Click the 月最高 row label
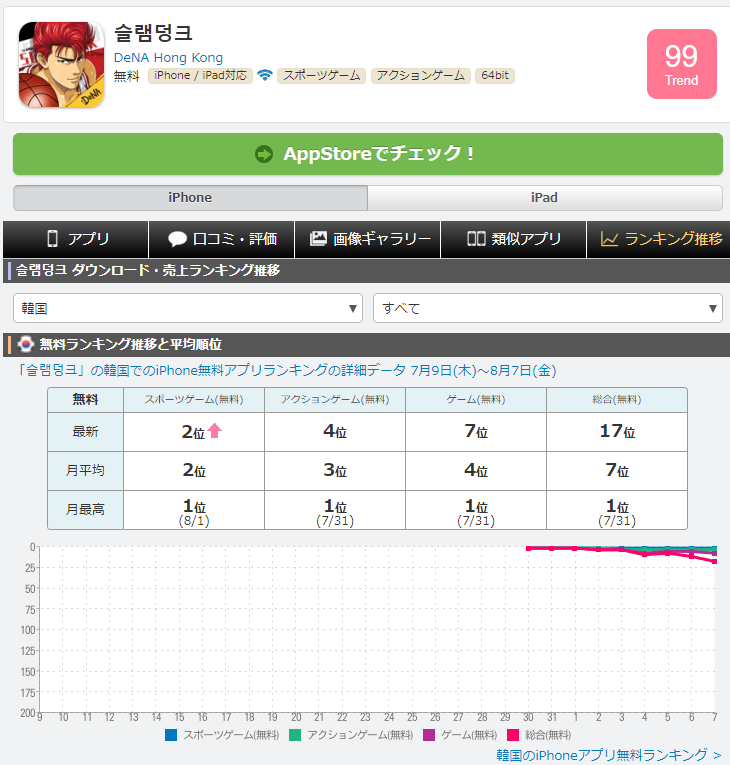Screen dimensions: 730x765 pos(85,510)
